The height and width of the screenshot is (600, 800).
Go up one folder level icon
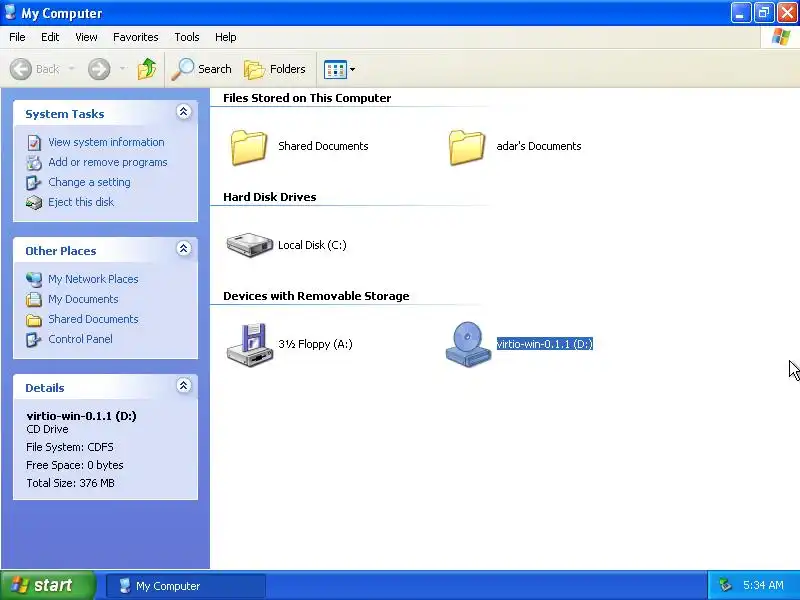(147, 69)
